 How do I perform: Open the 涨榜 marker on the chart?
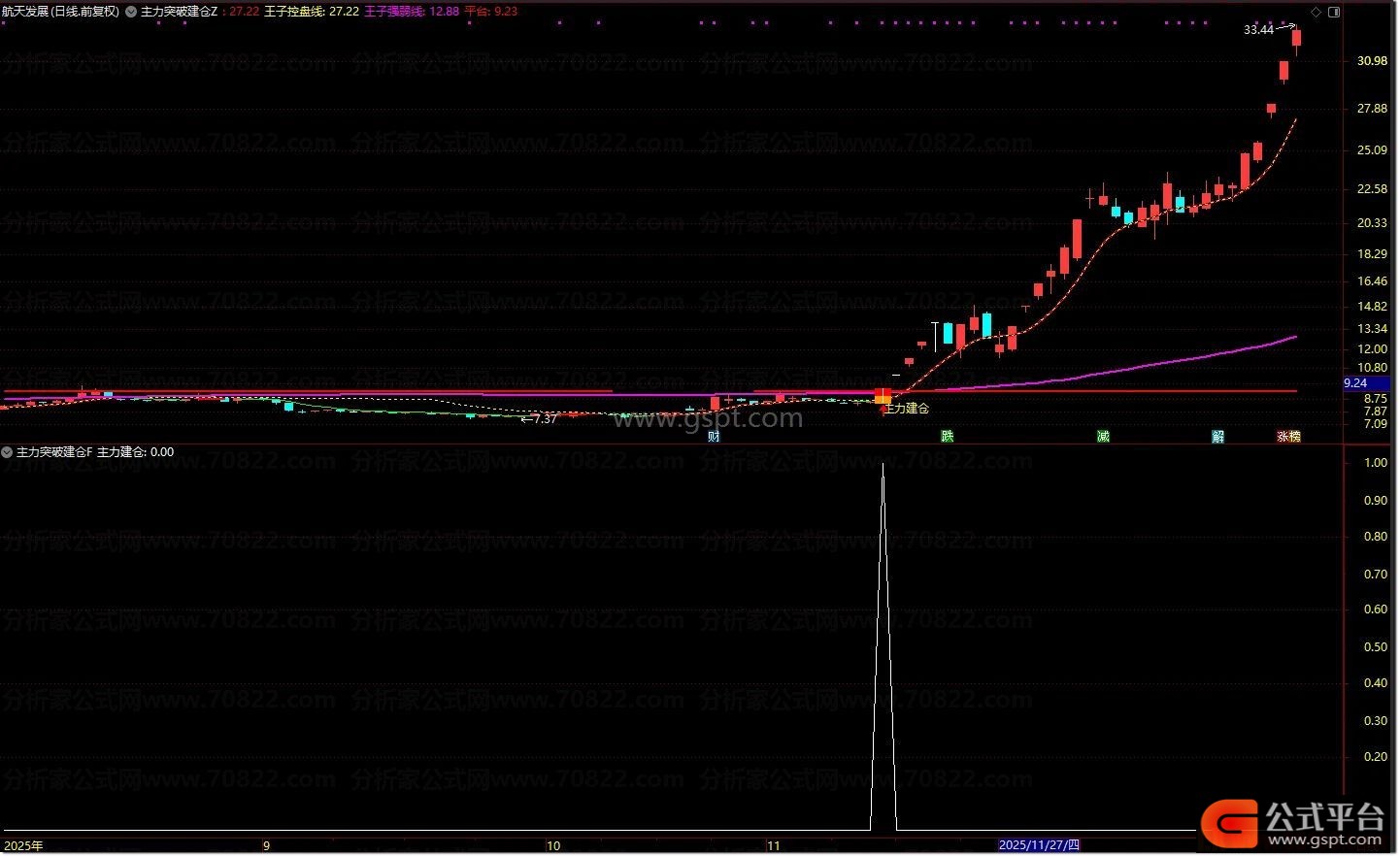[x=1288, y=437]
